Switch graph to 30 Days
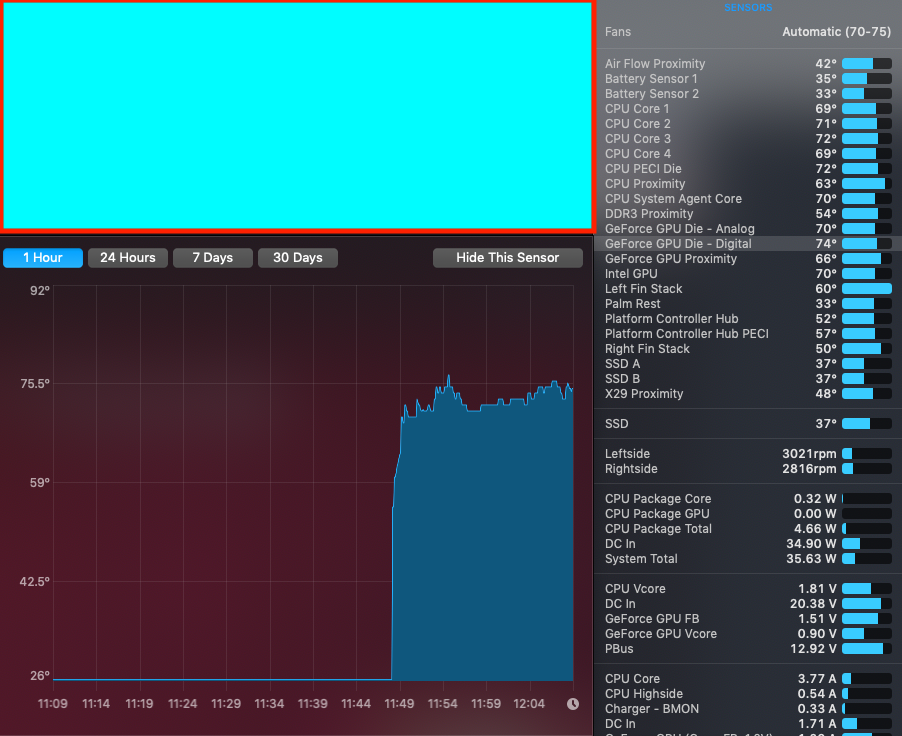 pos(298,258)
